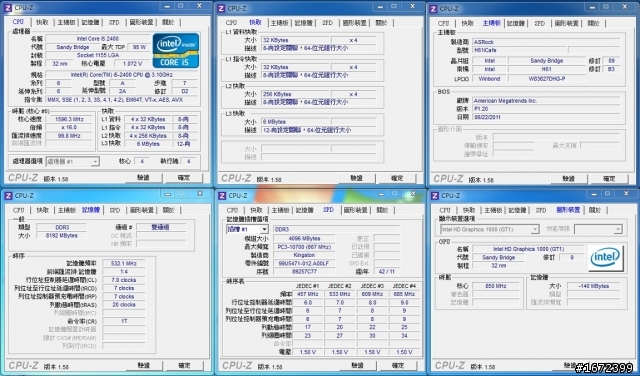
Task: Click the 'ASRock' manufacturer field
Action: point(546,42)
